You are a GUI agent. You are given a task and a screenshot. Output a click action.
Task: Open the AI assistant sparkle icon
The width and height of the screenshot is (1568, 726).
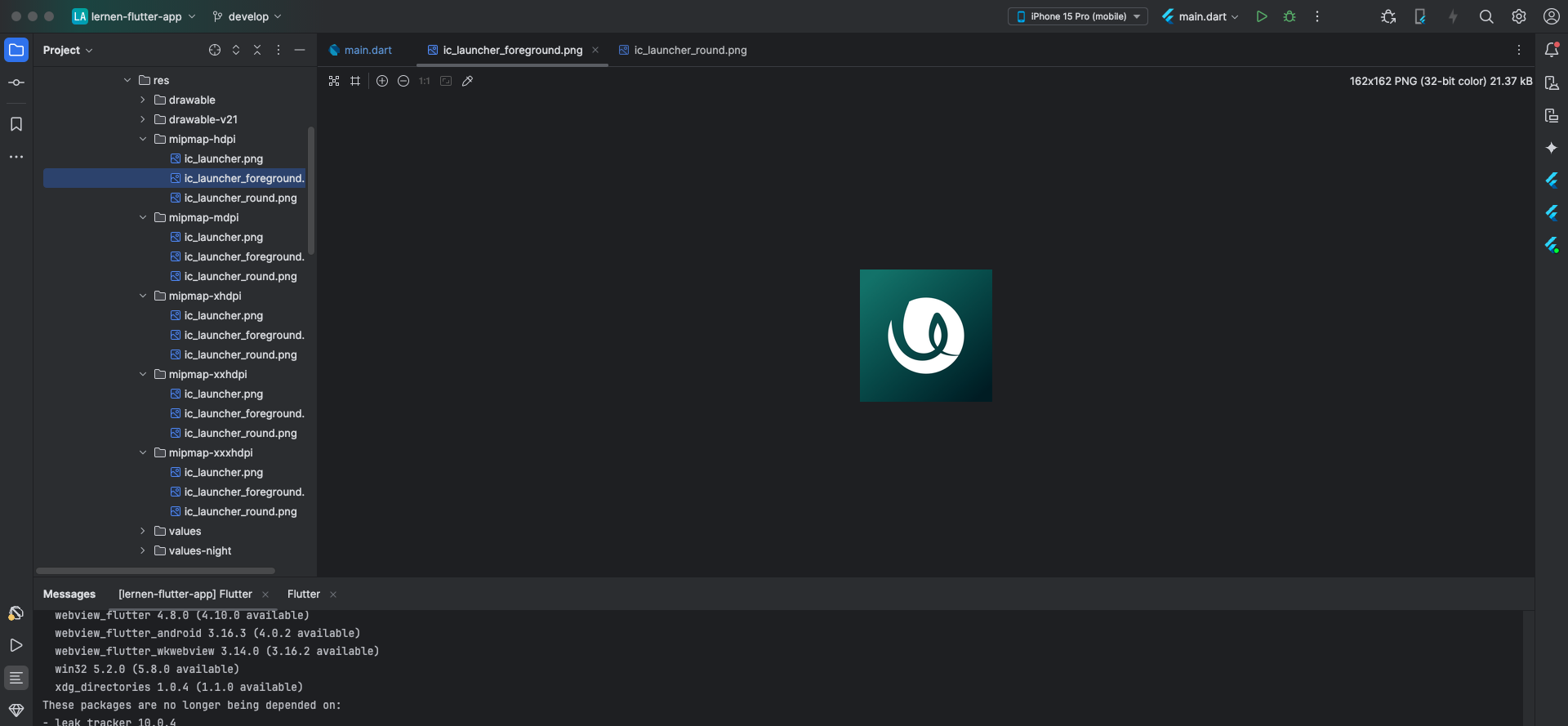1552,148
